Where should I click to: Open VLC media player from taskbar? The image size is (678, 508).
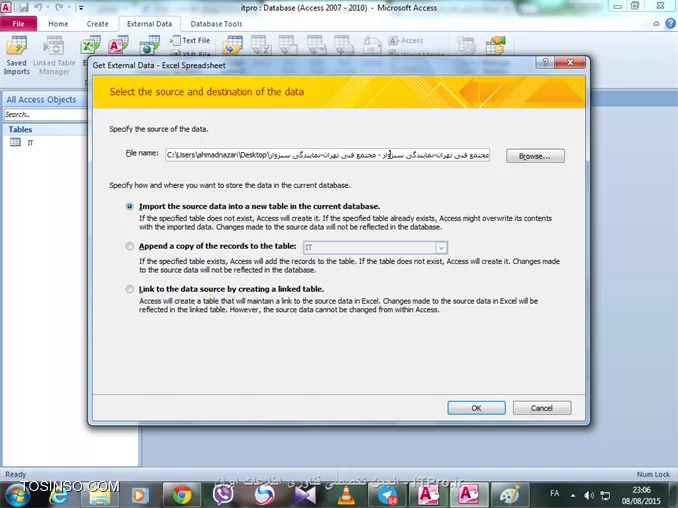[346, 494]
